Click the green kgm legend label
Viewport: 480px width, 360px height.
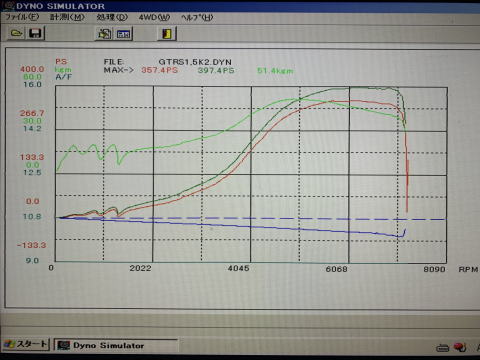(x=63, y=69)
